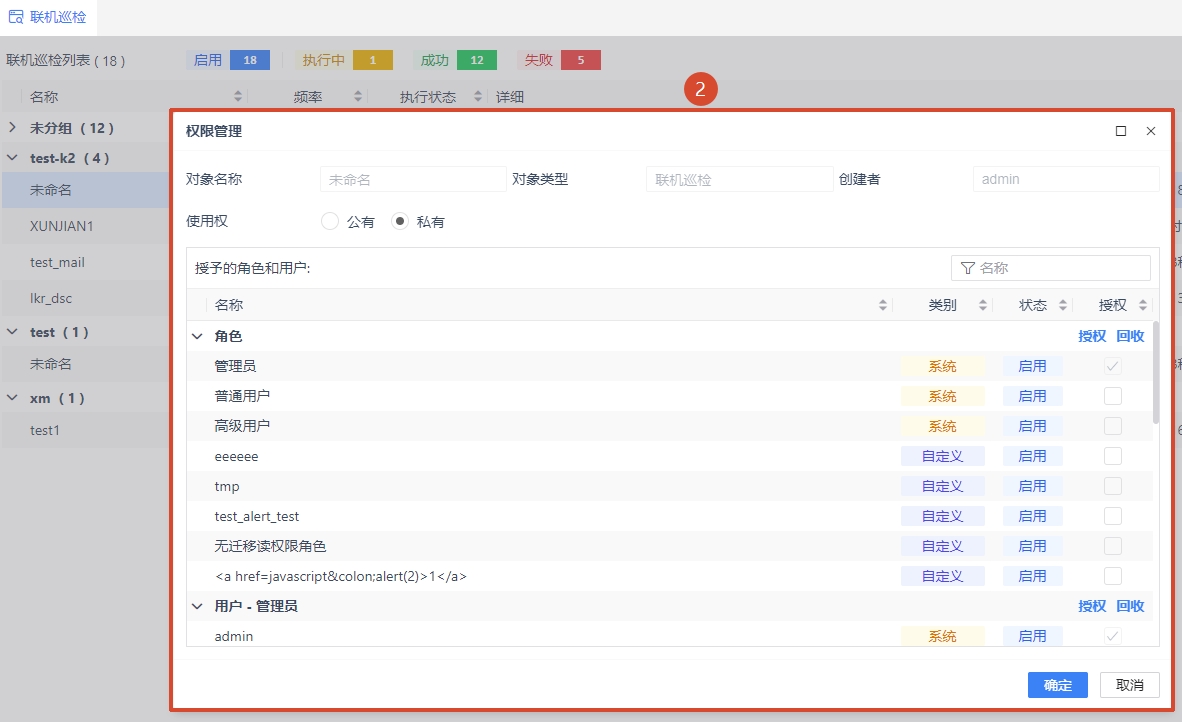Screen dimensions: 1182x722
Task: Sort permission table by 类别 column
Action: click(x=982, y=305)
